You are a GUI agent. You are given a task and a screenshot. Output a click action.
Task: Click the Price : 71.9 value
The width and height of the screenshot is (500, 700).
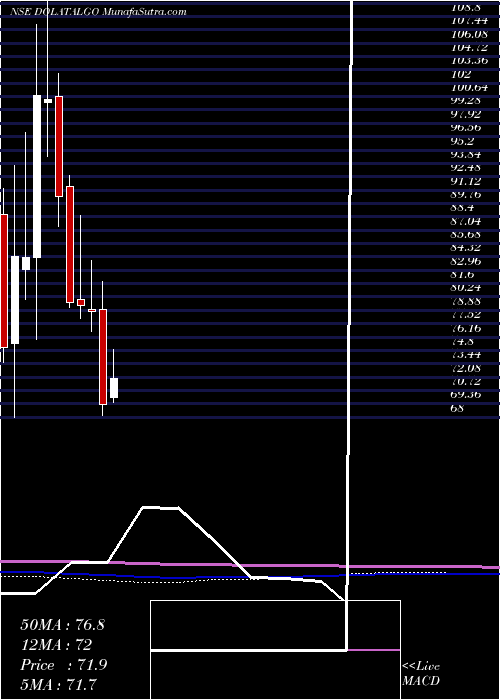(x=63, y=665)
